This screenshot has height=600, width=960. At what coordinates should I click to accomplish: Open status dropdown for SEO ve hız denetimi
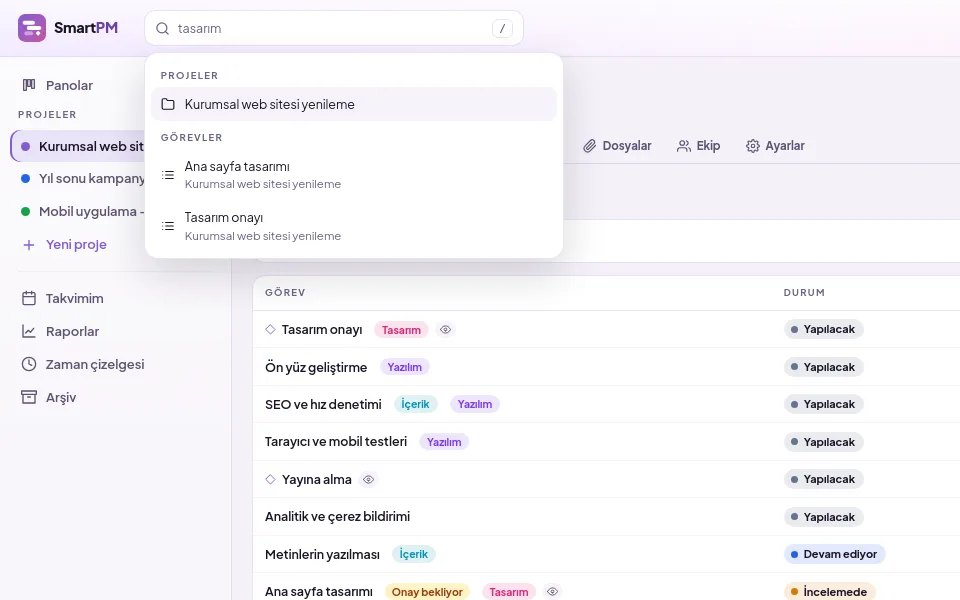tap(823, 404)
